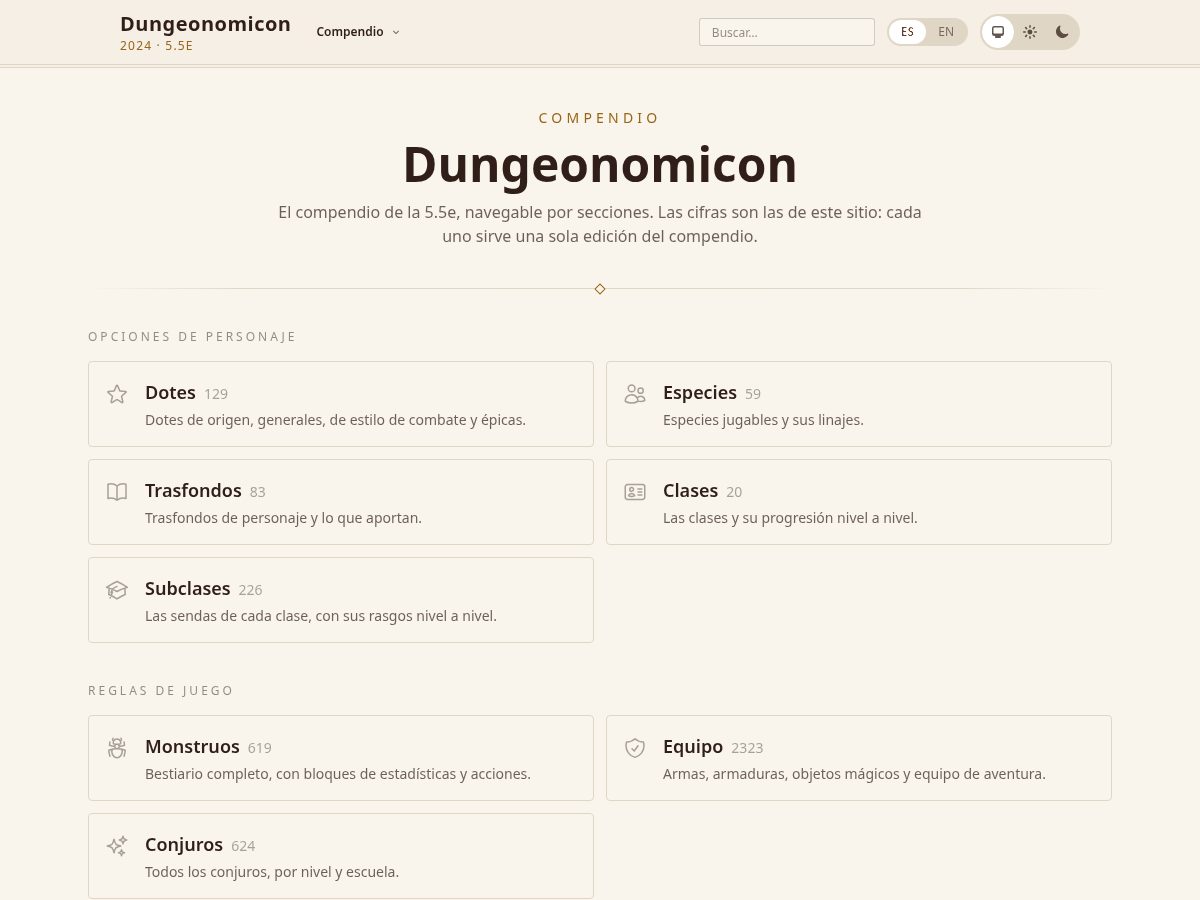Open the Clases section title
The width and height of the screenshot is (1200, 900).
690,491
